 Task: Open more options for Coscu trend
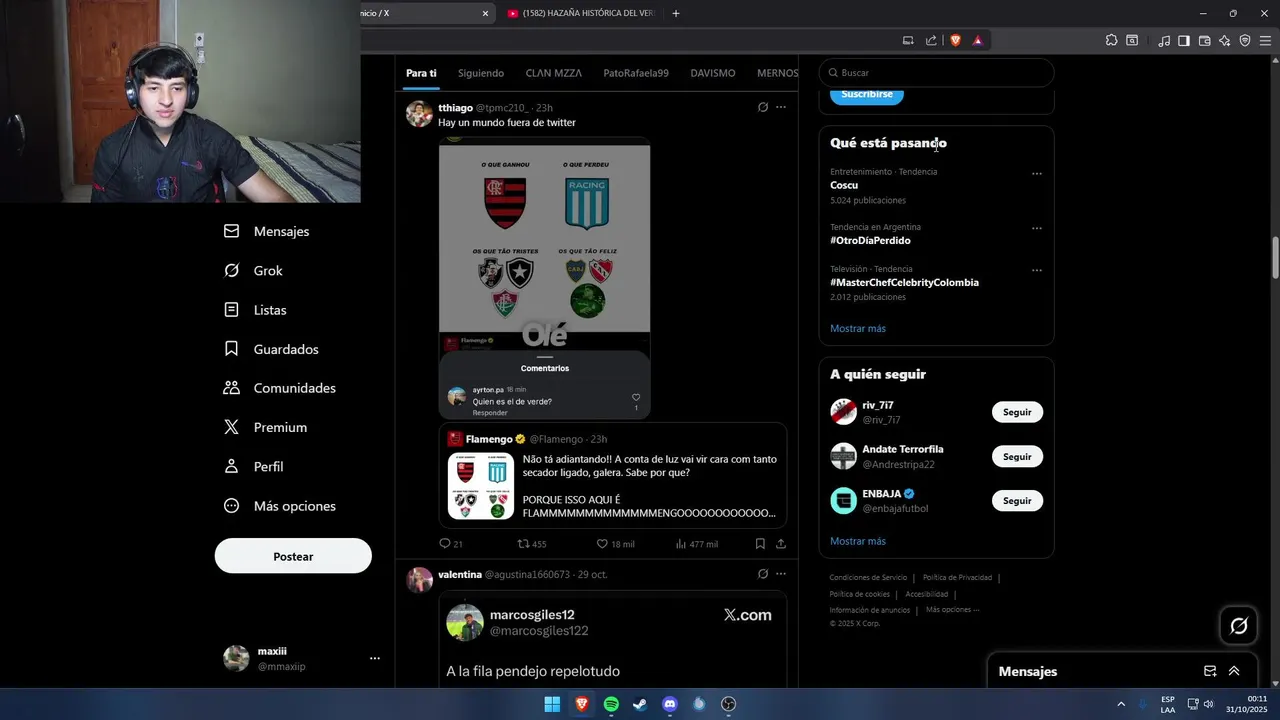pos(1037,174)
